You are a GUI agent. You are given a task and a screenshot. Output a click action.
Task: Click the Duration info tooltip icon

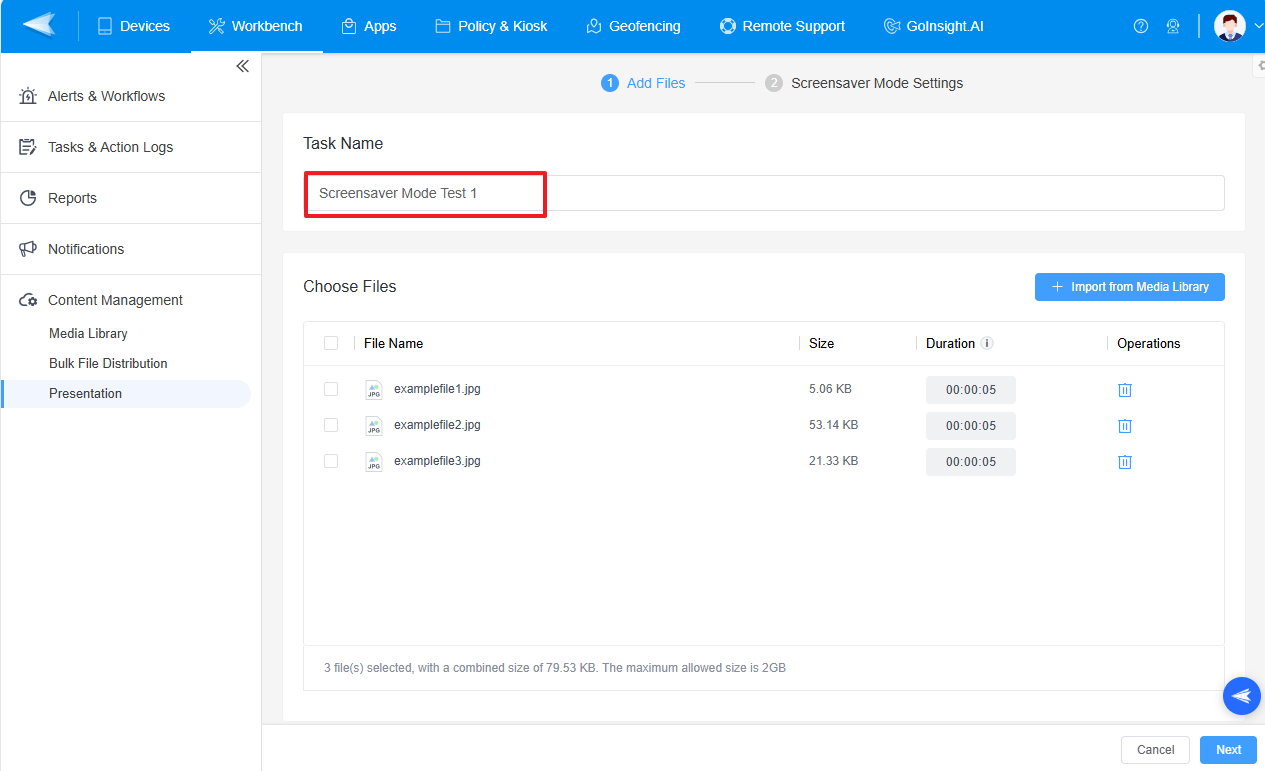click(x=987, y=343)
